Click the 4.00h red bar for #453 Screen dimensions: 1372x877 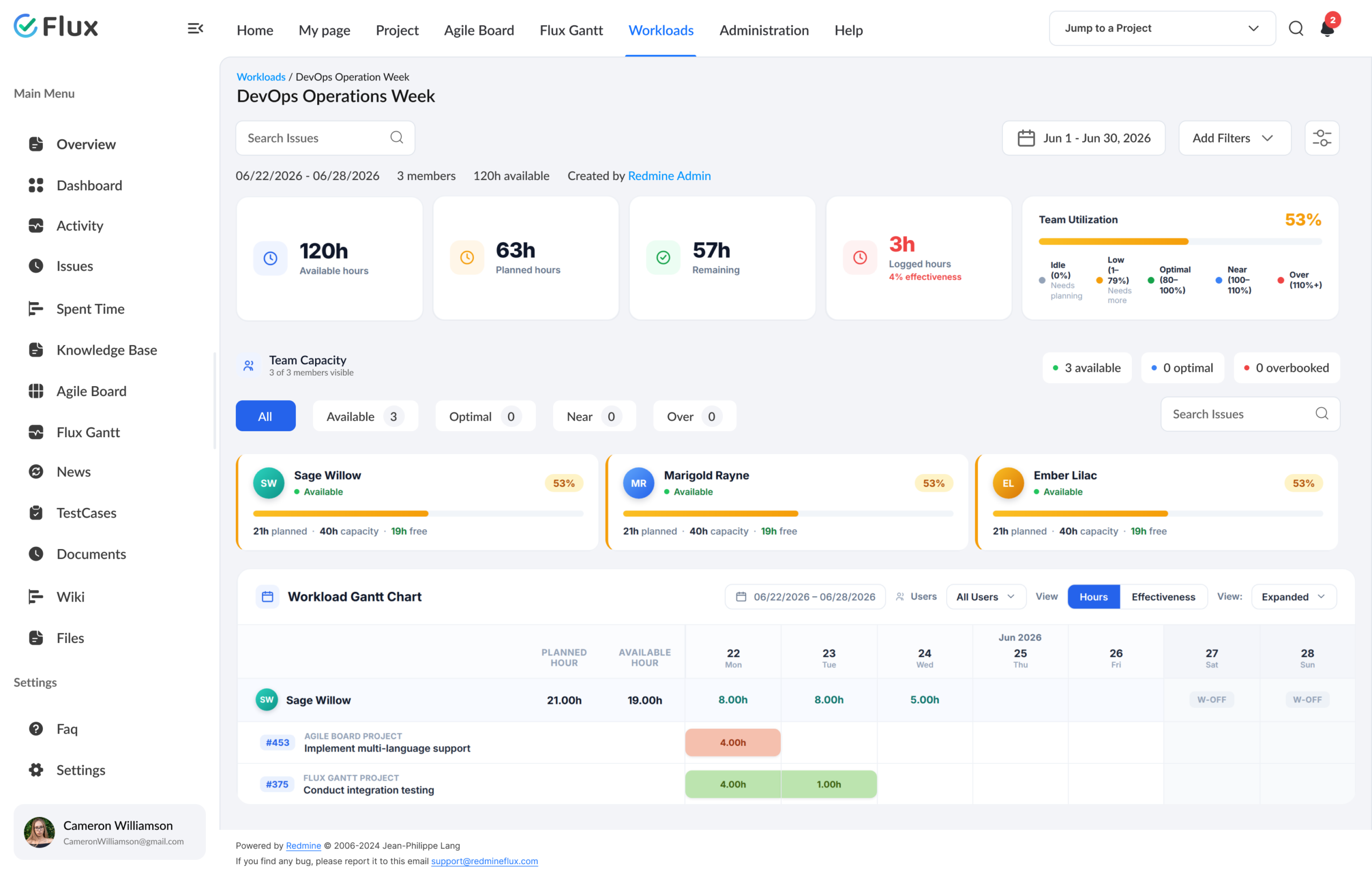733,743
